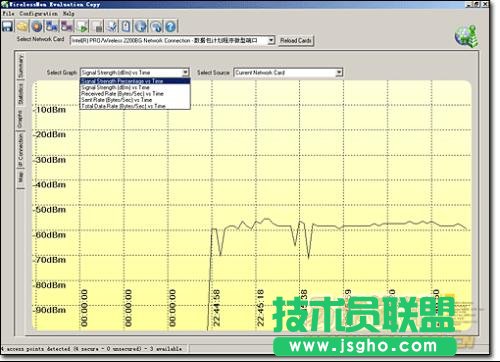Viewport: 500px width, 362px height.
Task: Open the File menu
Action: [8, 14]
